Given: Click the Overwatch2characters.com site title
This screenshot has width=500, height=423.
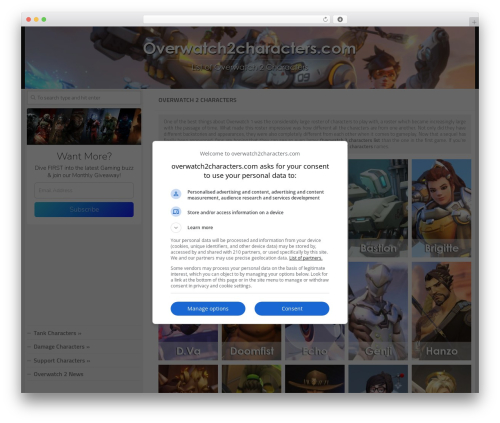Looking at the screenshot, I should click(x=249, y=49).
